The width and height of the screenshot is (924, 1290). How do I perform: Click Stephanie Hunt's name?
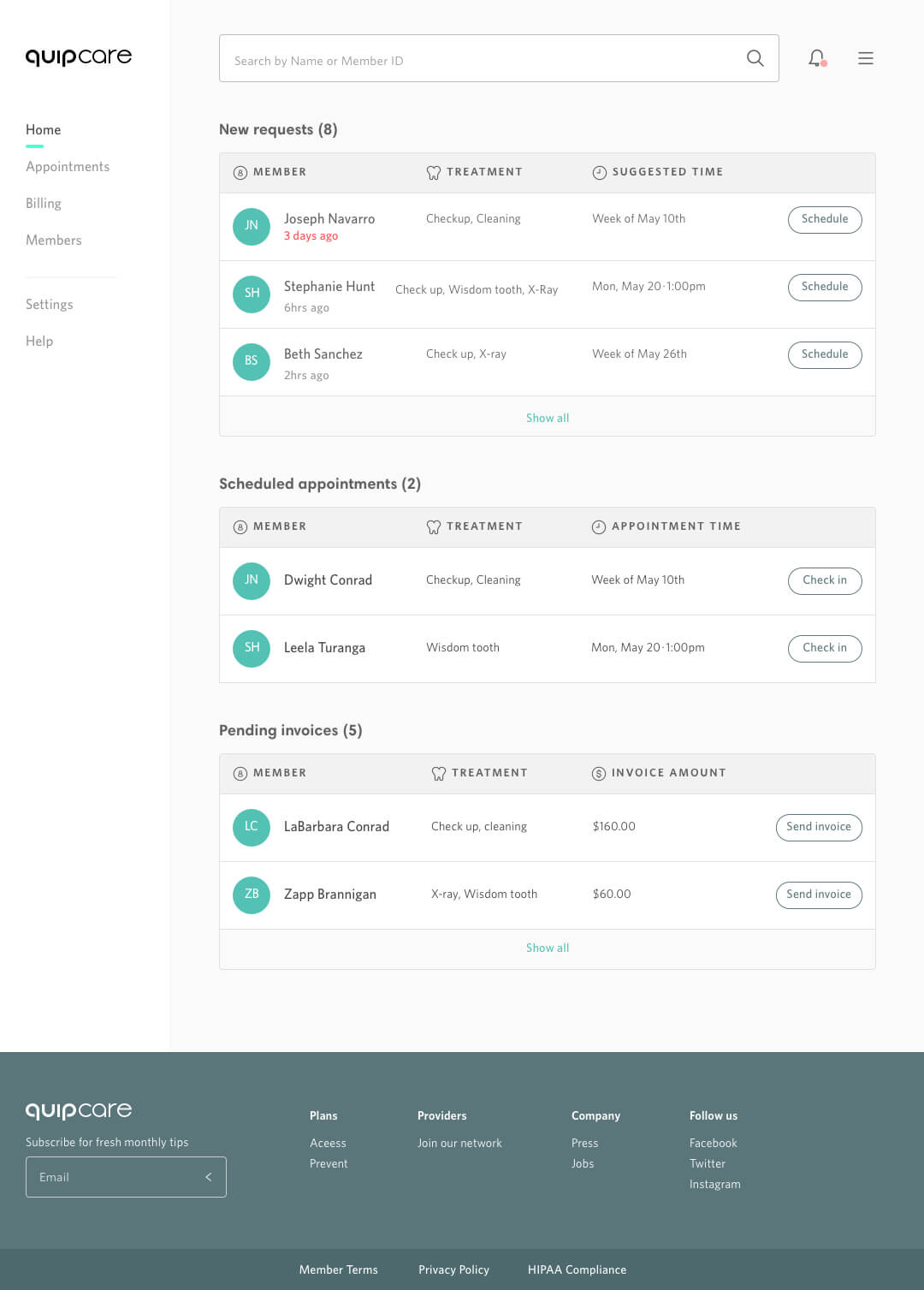point(329,287)
